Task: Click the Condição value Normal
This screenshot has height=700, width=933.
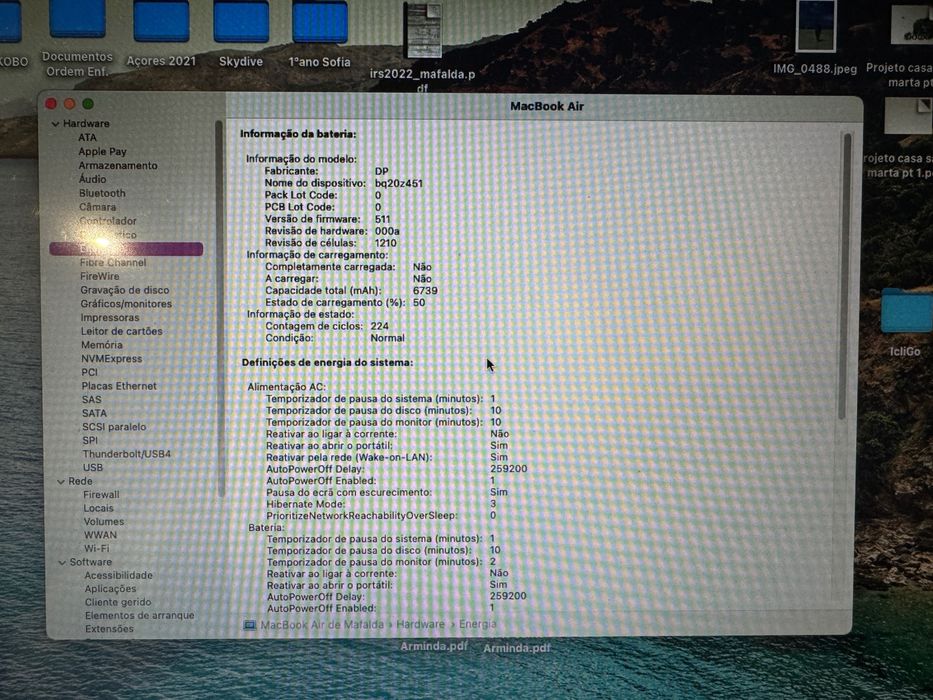Action: tap(387, 338)
